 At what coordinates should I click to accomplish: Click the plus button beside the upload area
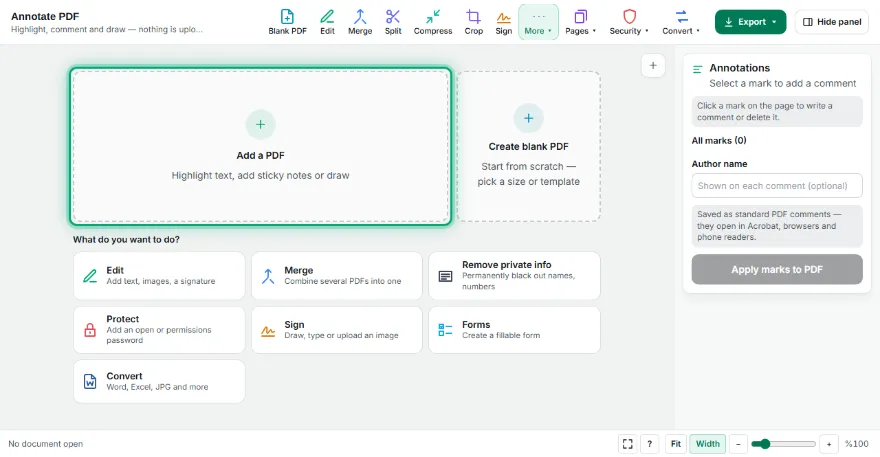tap(653, 66)
